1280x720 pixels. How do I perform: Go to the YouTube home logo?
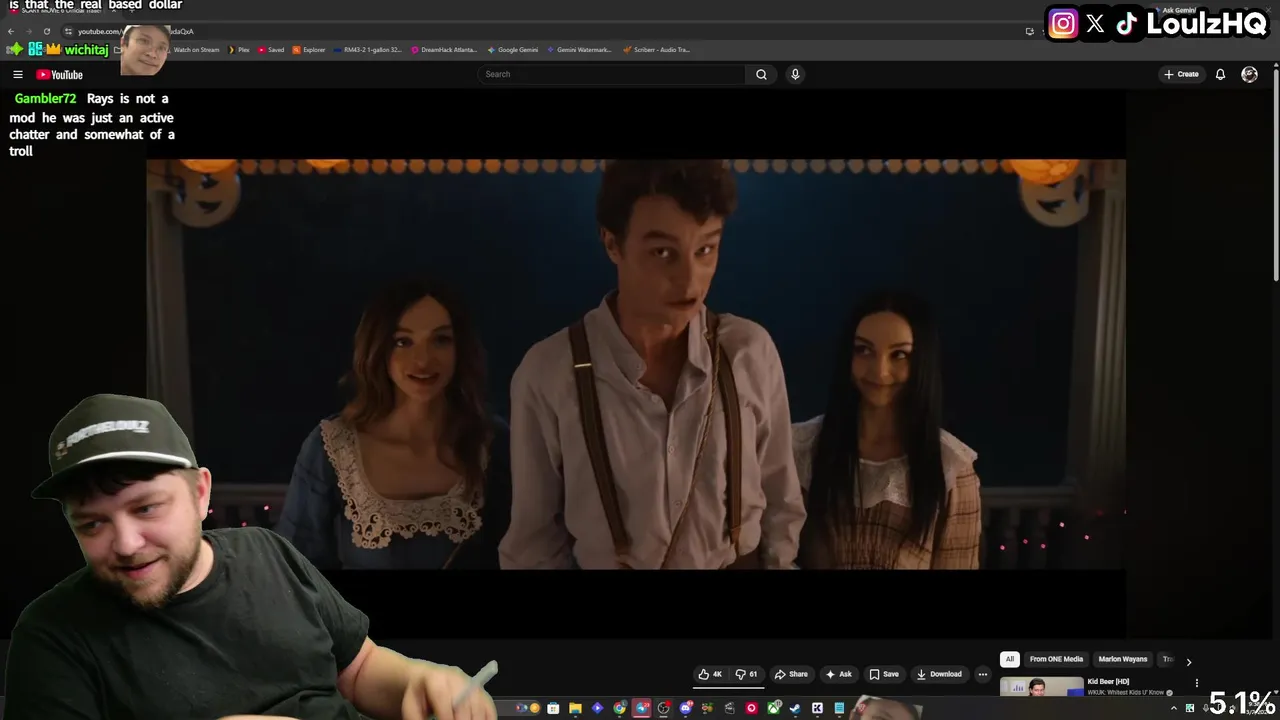[59, 74]
